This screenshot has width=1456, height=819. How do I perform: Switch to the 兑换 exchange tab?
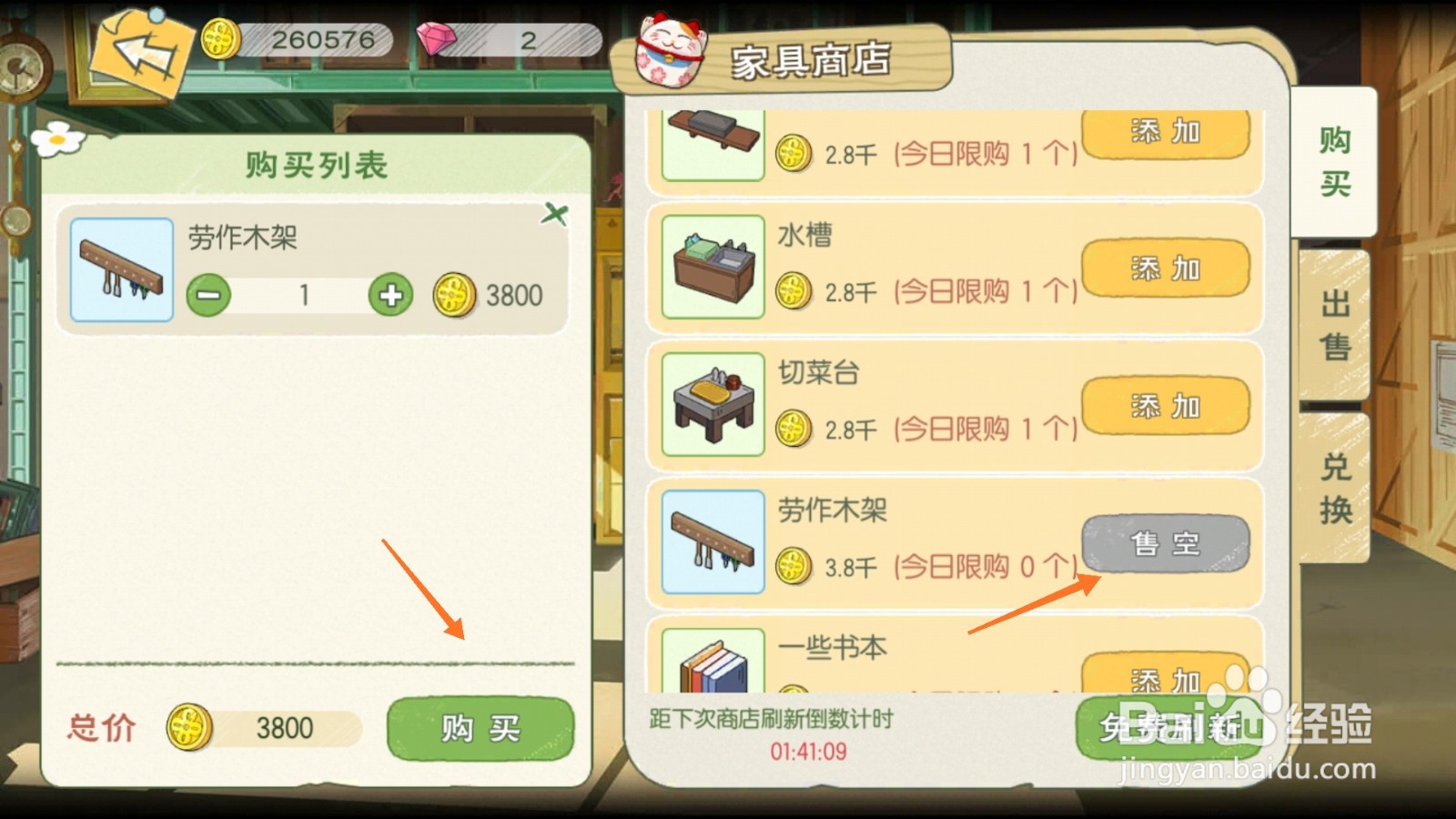[x=1335, y=488]
